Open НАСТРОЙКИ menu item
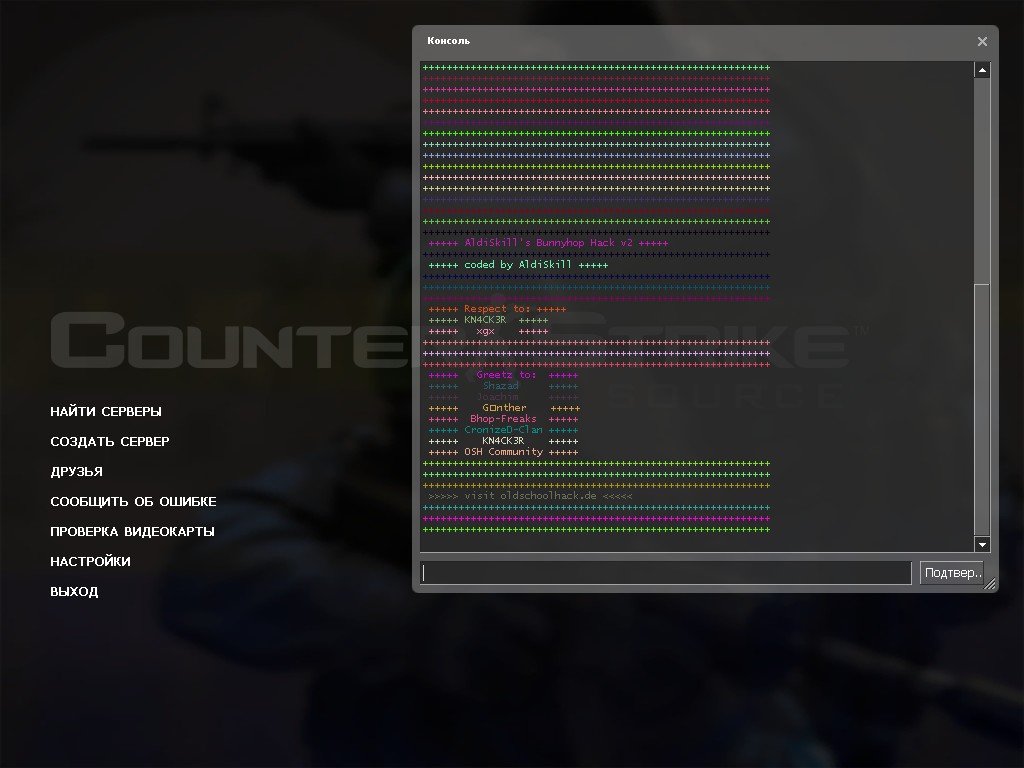The image size is (1024, 768). coord(90,562)
